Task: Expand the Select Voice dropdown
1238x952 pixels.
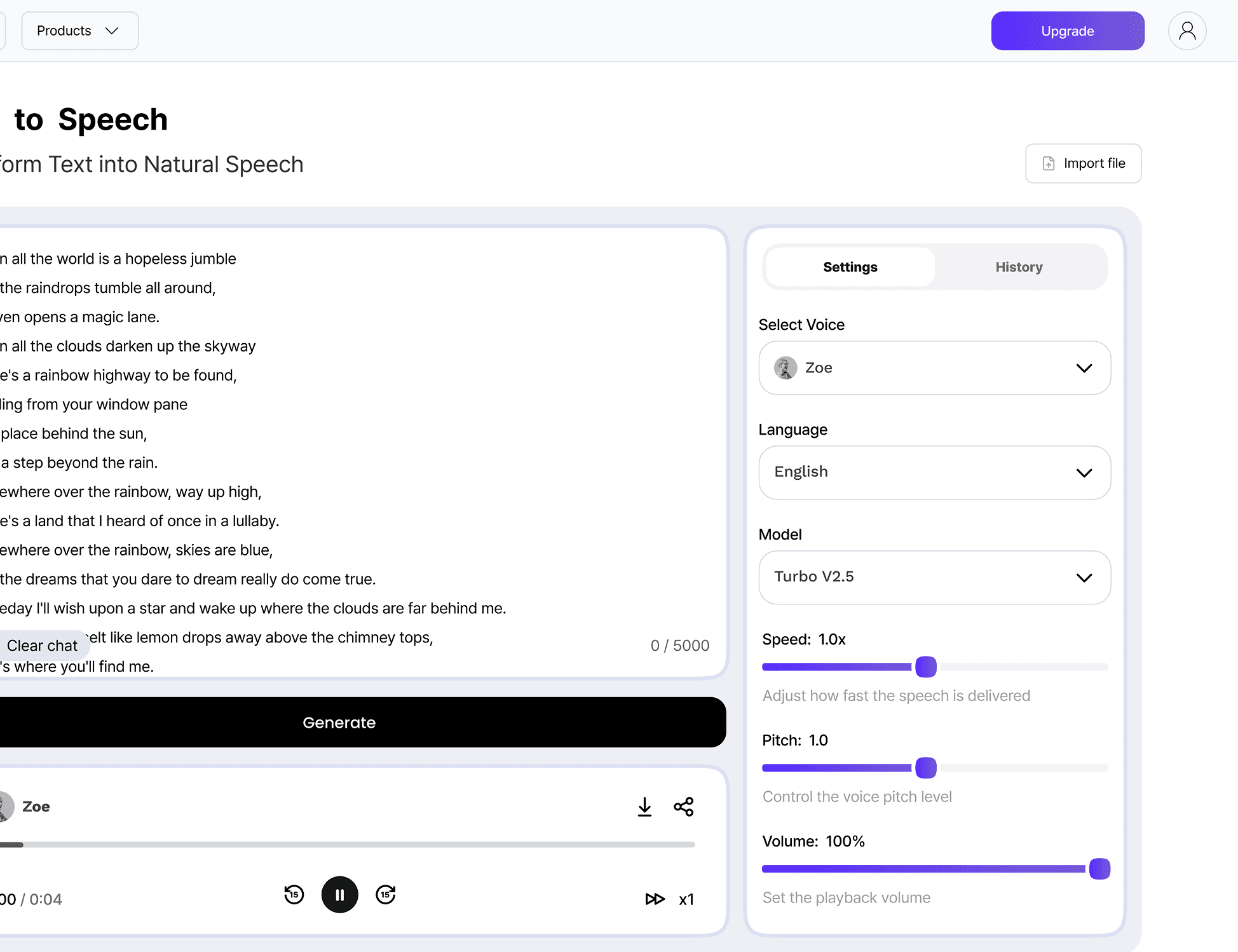Action: click(1084, 368)
